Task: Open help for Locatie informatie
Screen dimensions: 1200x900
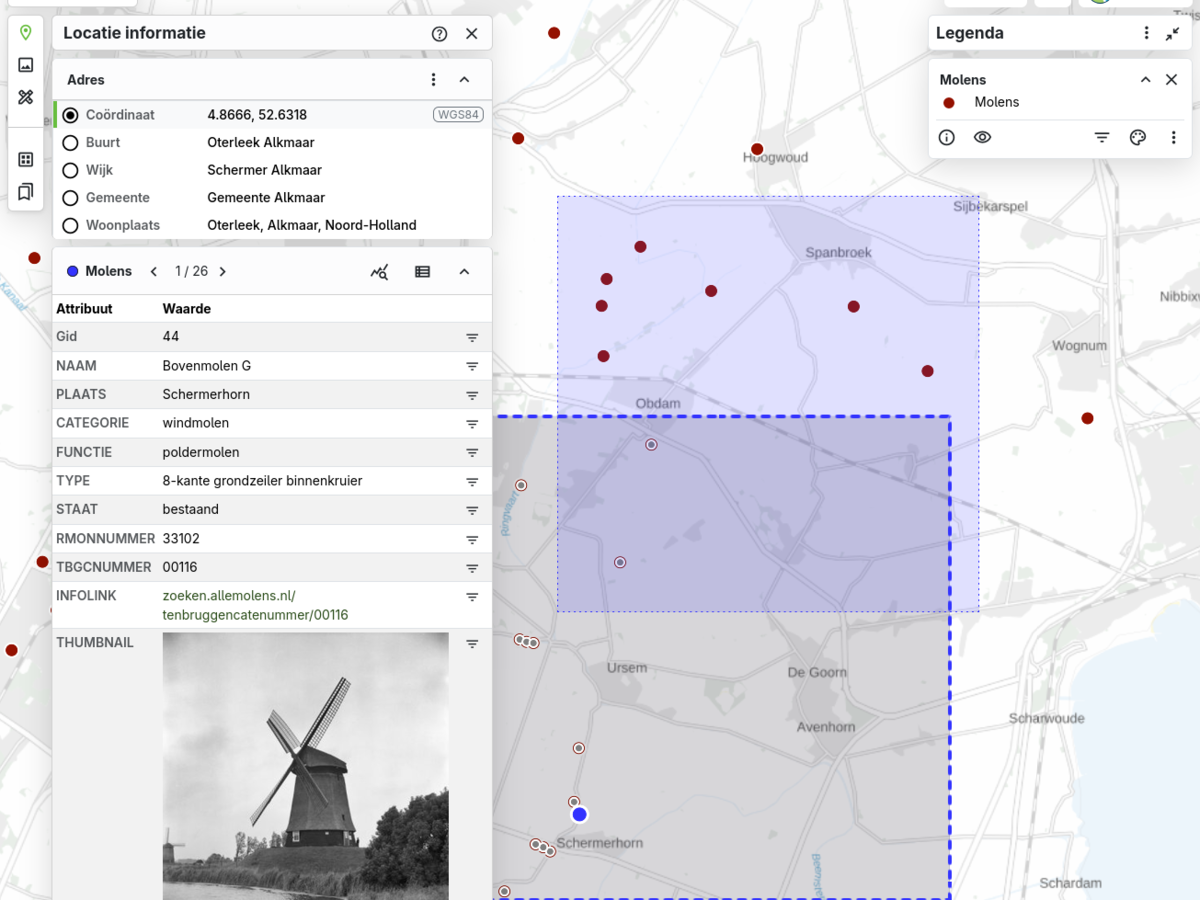Action: coord(439,33)
